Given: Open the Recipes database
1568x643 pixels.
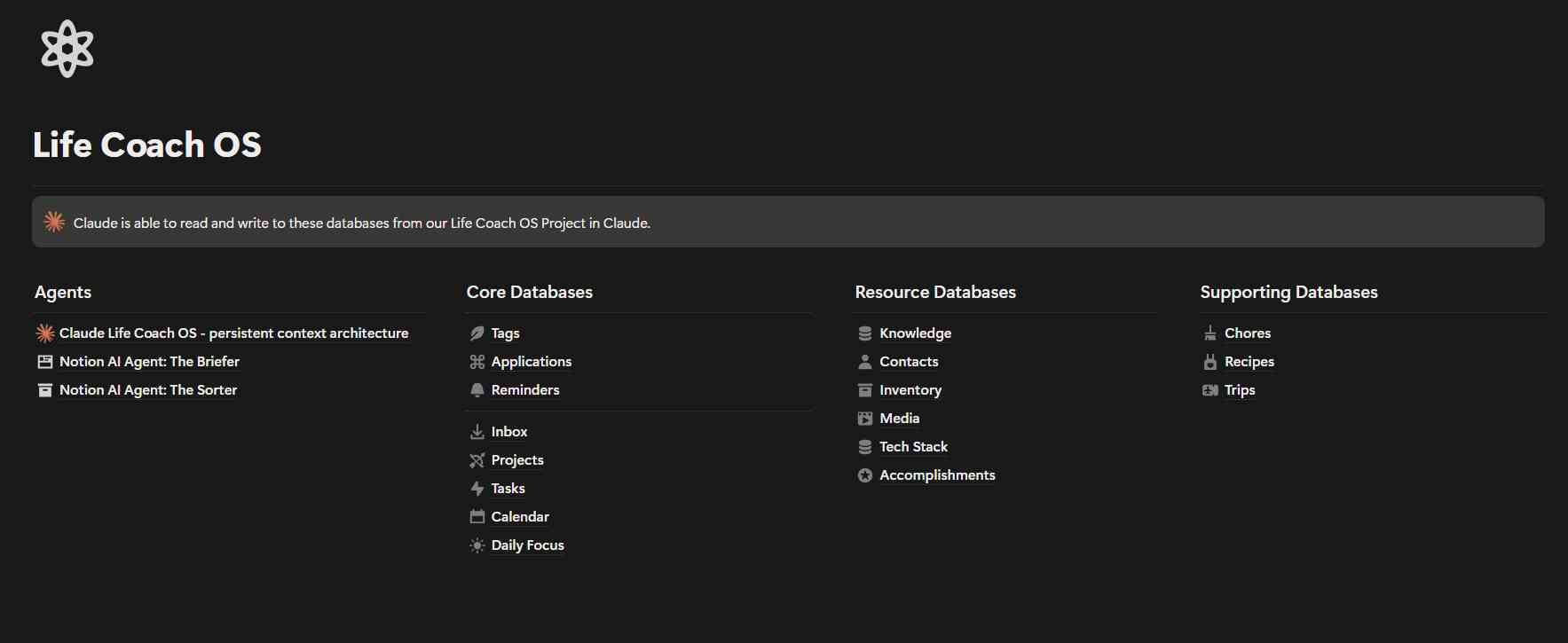Looking at the screenshot, I should 1249,362.
